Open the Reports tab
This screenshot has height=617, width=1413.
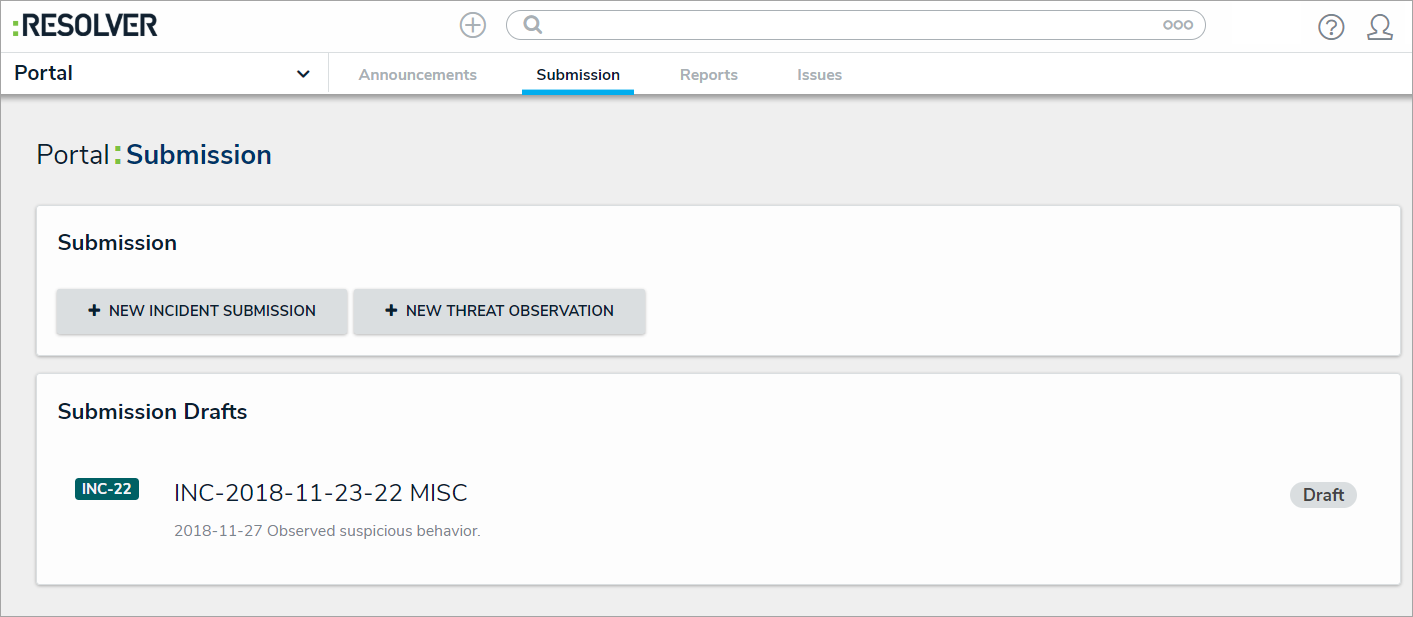point(709,75)
